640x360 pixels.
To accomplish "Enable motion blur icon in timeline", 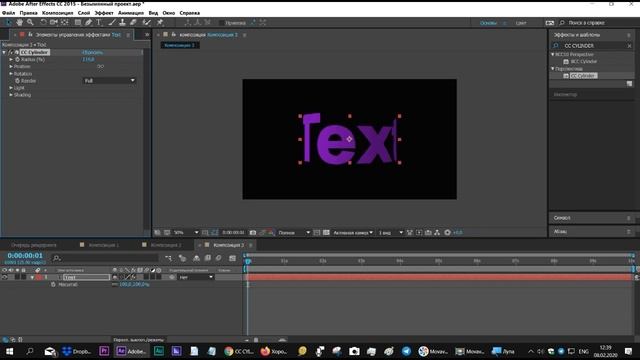I will tap(219, 258).
